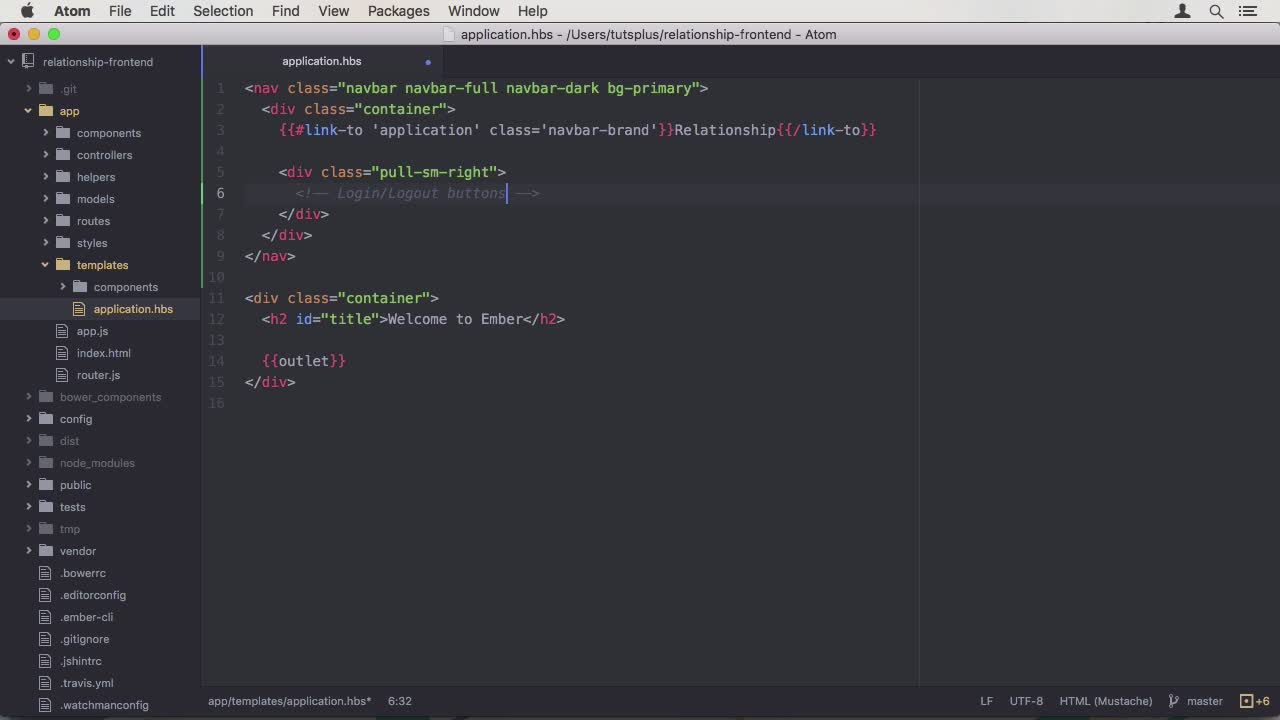Click the master branch label
The width and height of the screenshot is (1280, 720).
point(1205,701)
